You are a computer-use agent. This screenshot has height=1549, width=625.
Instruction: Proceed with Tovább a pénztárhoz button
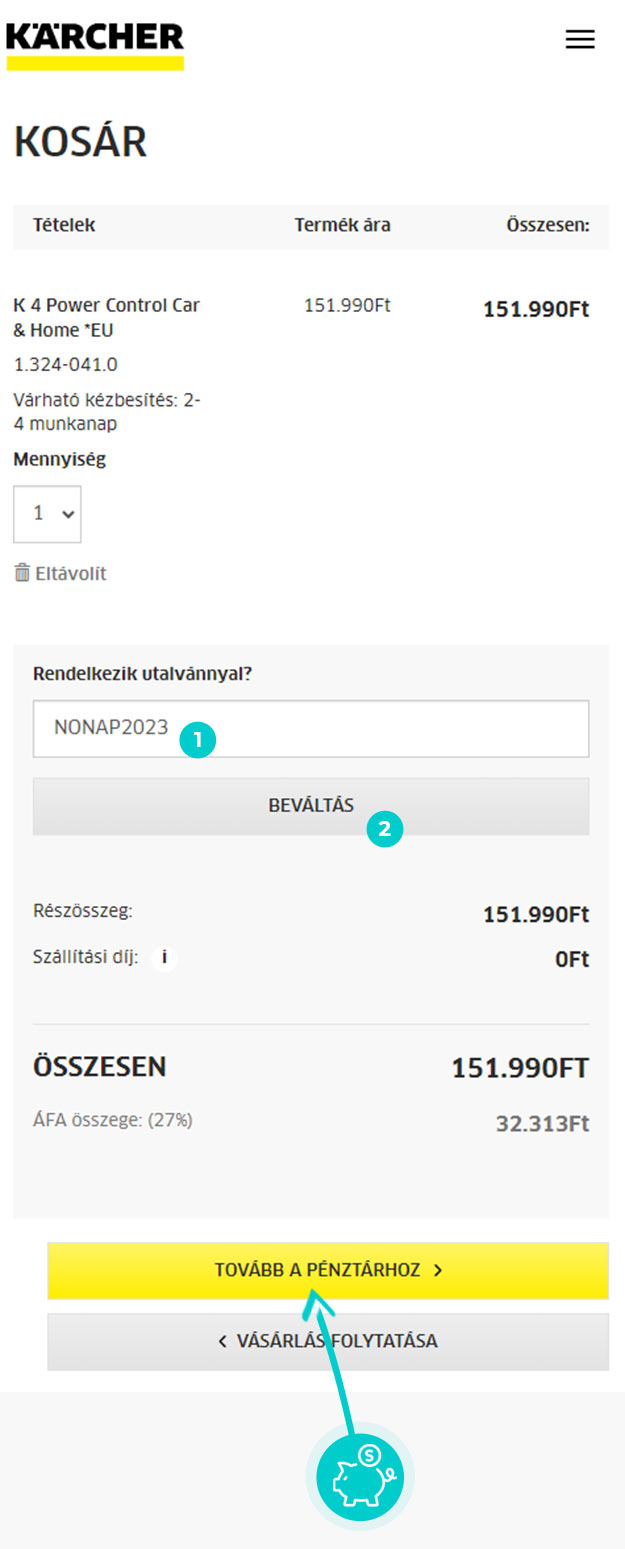[x=328, y=1270]
